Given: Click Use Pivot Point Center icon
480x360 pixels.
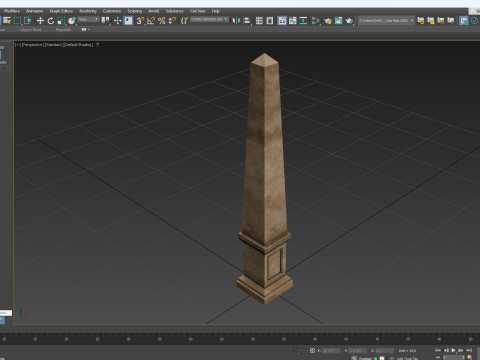Looking at the screenshot, I should click(x=105, y=21).
